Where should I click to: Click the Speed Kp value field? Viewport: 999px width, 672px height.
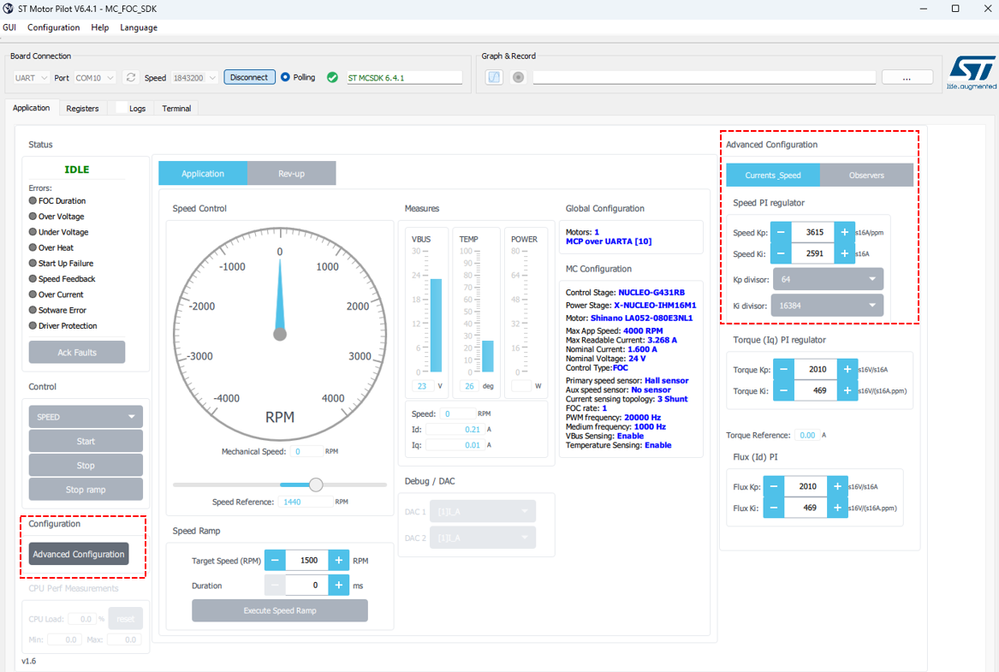pyautogui.click(x=813, y=232)
